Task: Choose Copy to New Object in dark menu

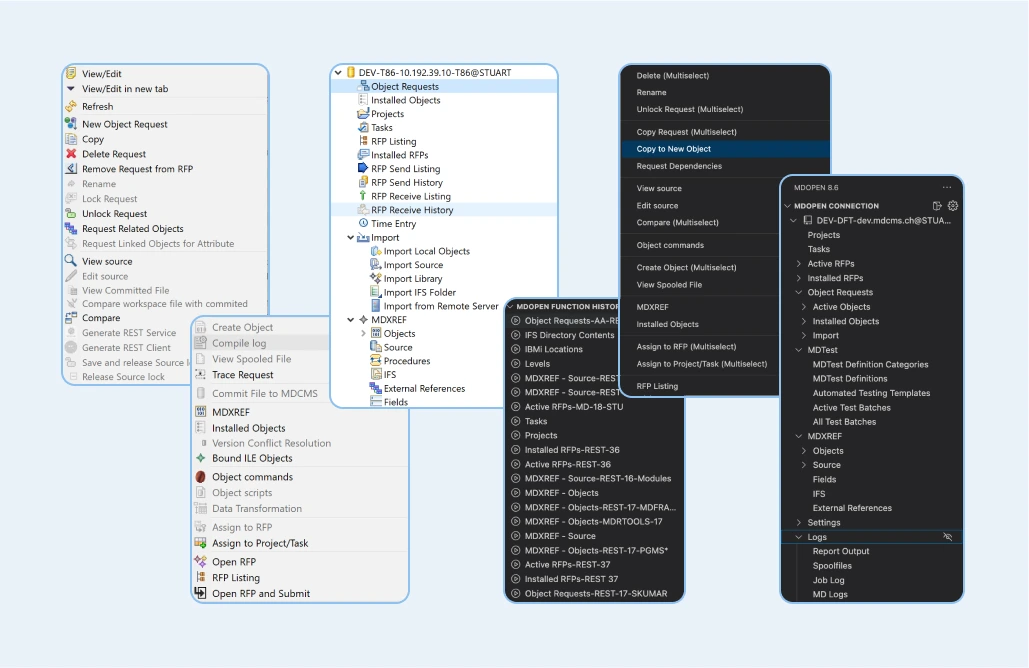Action: pyautogui.click(x=673, y=149)
